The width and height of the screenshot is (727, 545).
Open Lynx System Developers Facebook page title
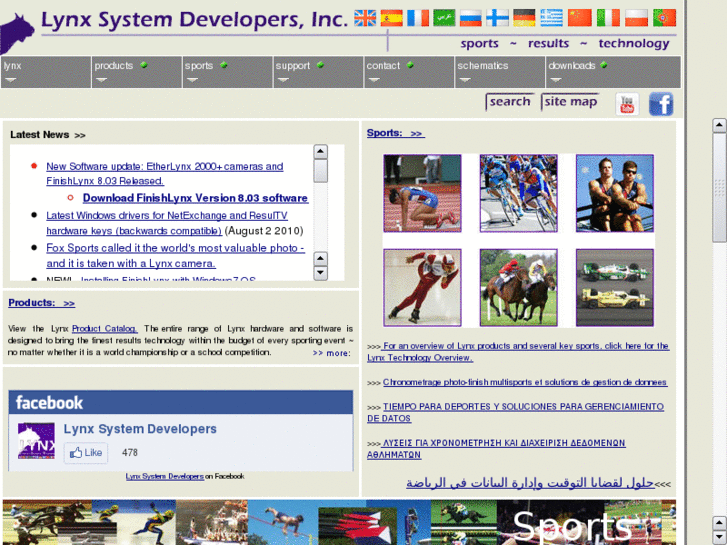140,429
